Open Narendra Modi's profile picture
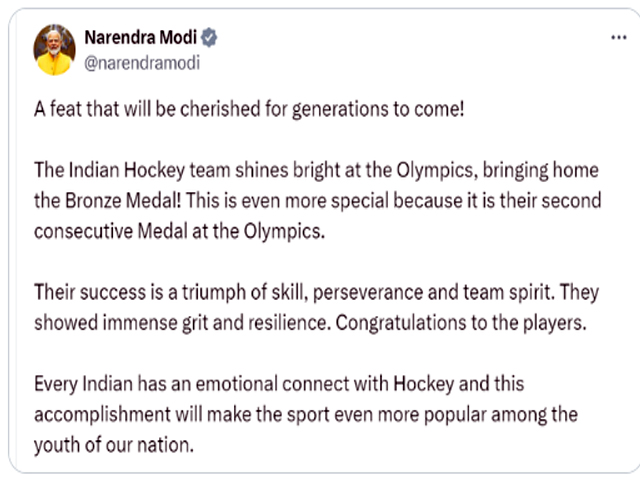The height and width of the screenshot is (480, 640). pos(54,50)
